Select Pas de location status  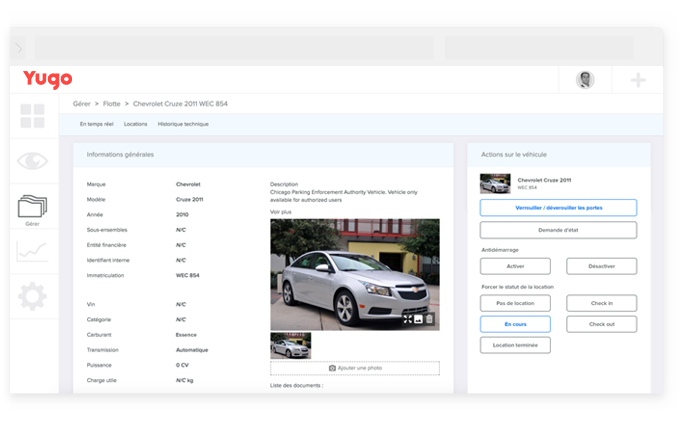(515, 303)
